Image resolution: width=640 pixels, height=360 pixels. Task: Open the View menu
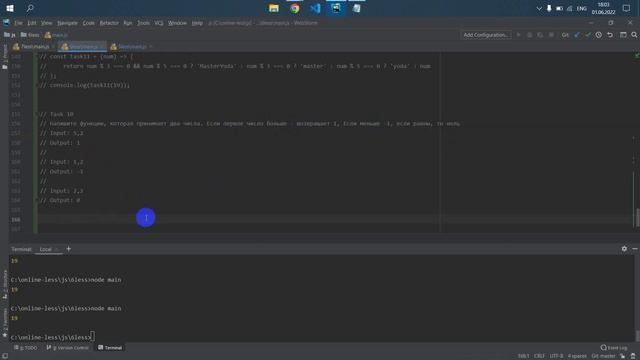tap(47, 23)
